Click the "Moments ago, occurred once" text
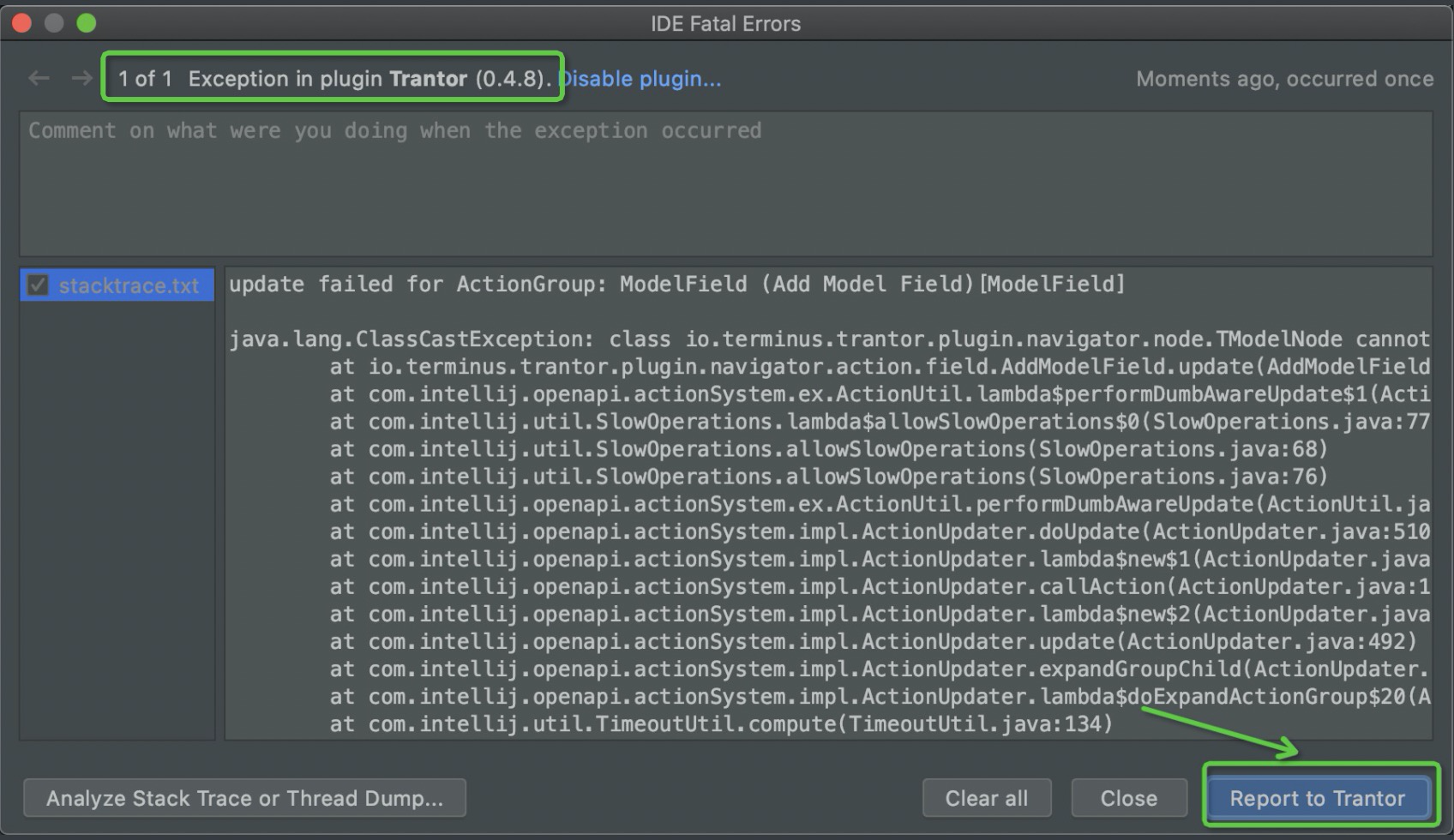This screenshot has width=1454, height=840. click(x=1284, y=79)
